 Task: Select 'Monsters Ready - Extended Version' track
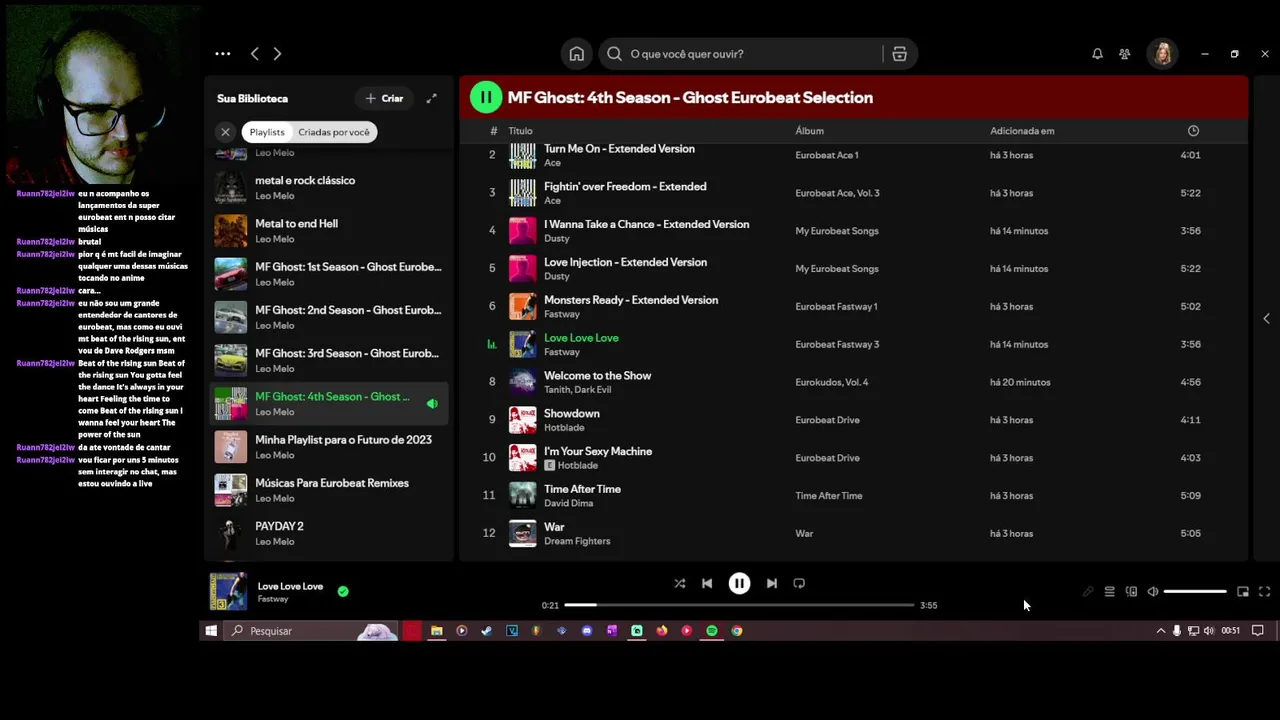coord(631,300)
